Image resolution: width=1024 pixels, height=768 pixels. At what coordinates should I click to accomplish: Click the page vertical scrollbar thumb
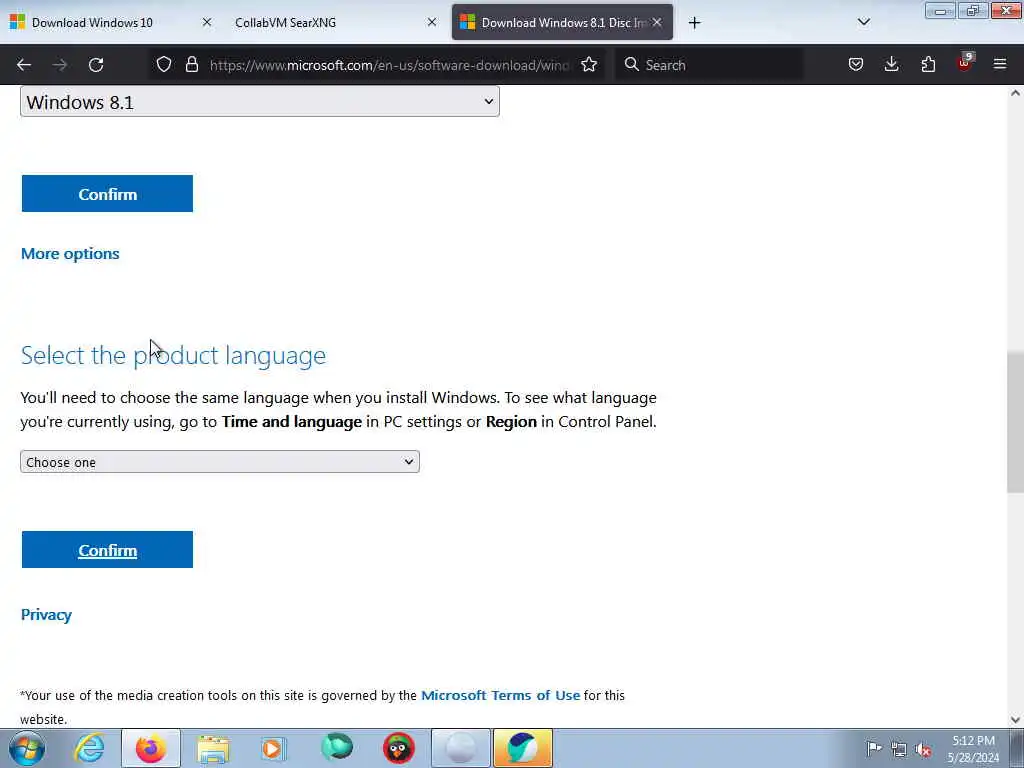point(1015,423)
